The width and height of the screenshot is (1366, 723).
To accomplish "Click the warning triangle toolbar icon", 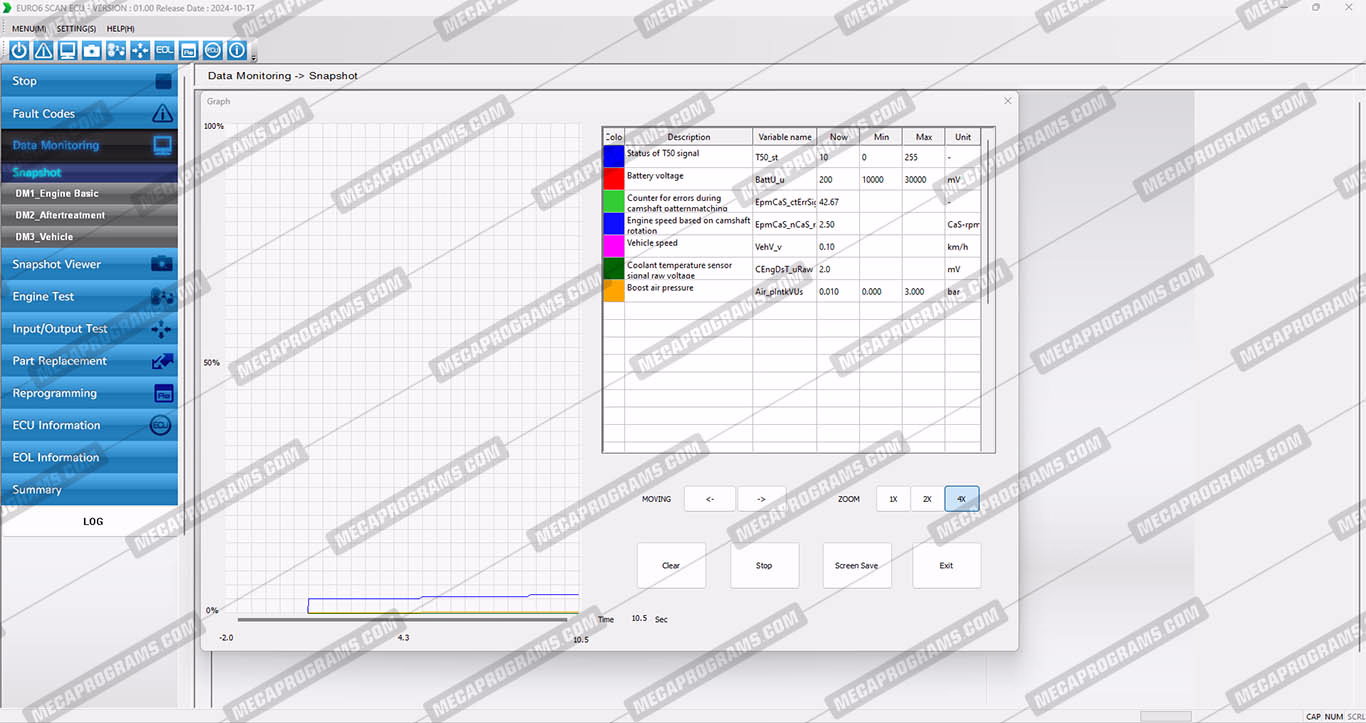I will pyautogui.click(x=43, y=50).
